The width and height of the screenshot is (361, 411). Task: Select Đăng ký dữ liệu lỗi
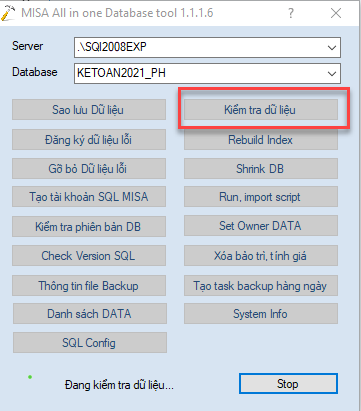click(89, 139)
